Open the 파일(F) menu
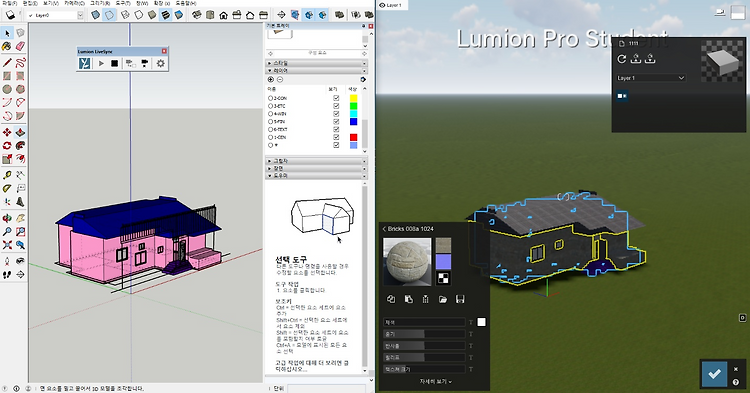Image resolution: width=750 pixels, height=393 pixels. coord(10,3)
